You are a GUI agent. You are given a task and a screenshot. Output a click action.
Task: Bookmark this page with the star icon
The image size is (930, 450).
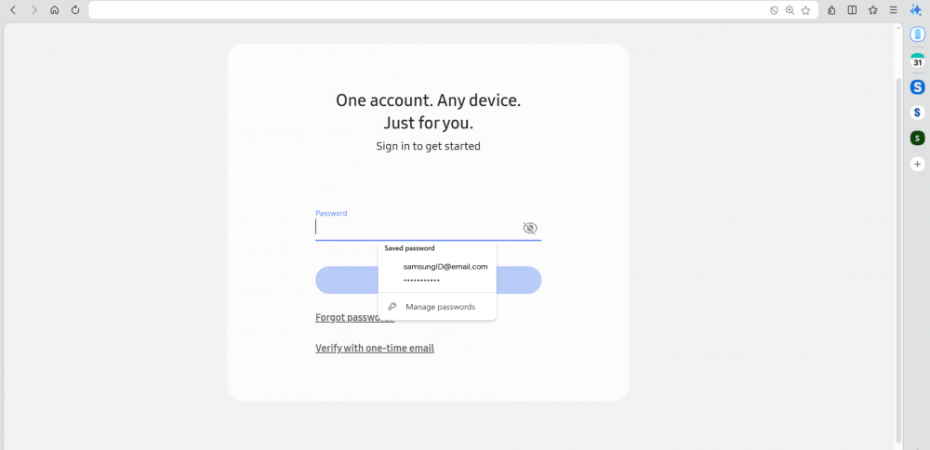click(805, 10)
